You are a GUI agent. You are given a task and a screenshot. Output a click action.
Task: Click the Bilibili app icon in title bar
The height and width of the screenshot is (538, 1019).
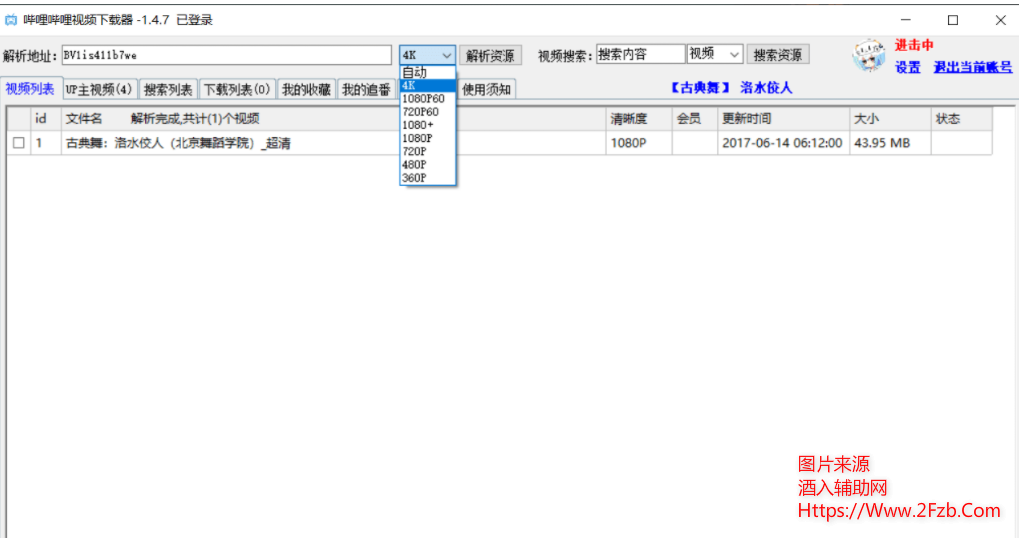click(x=11, y=20)
